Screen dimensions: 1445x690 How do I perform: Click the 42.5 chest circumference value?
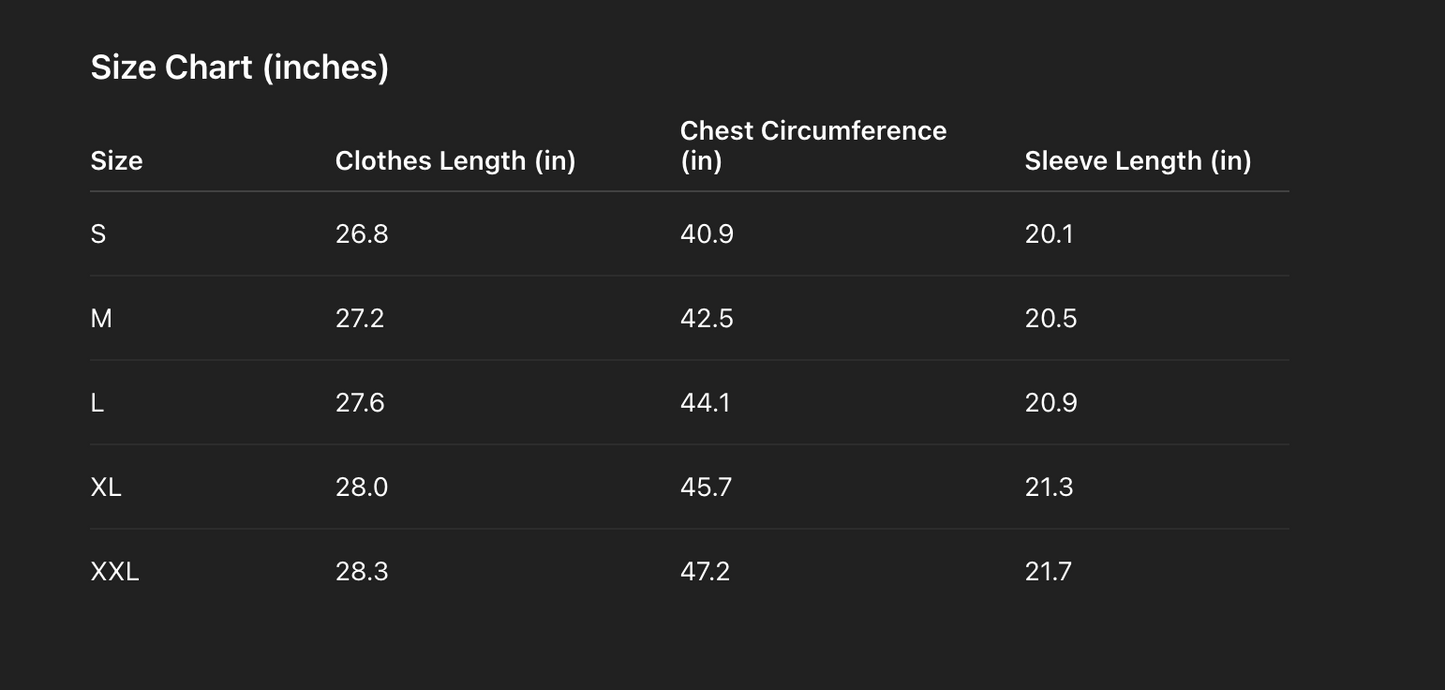click(706, 318)
